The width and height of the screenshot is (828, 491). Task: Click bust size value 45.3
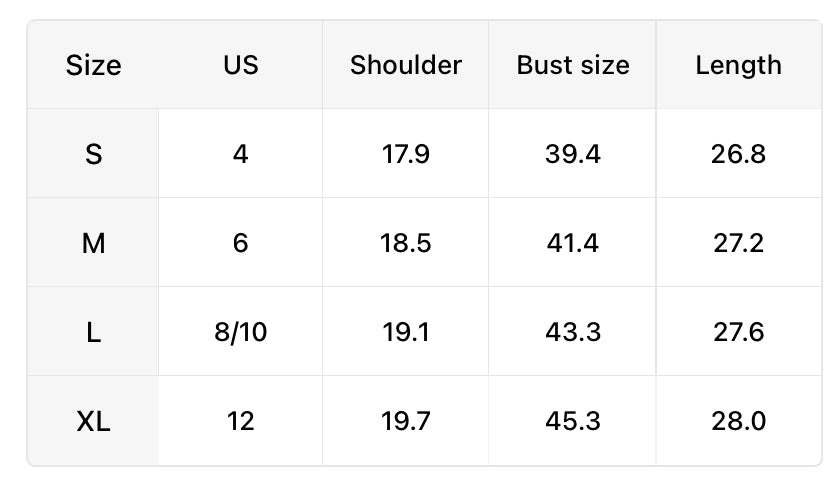coord(573,421)
